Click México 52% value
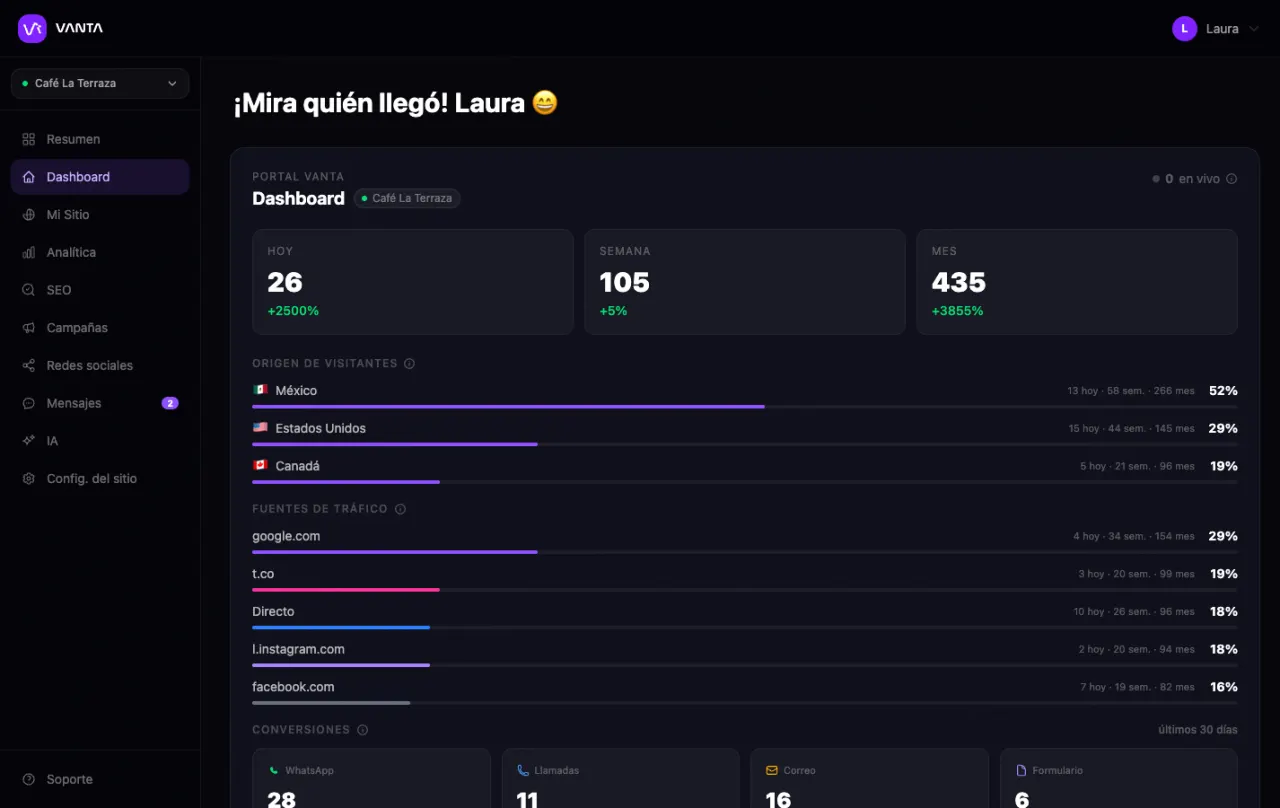The width and height of the screenshot is (1280, 808). [1223, 390]
